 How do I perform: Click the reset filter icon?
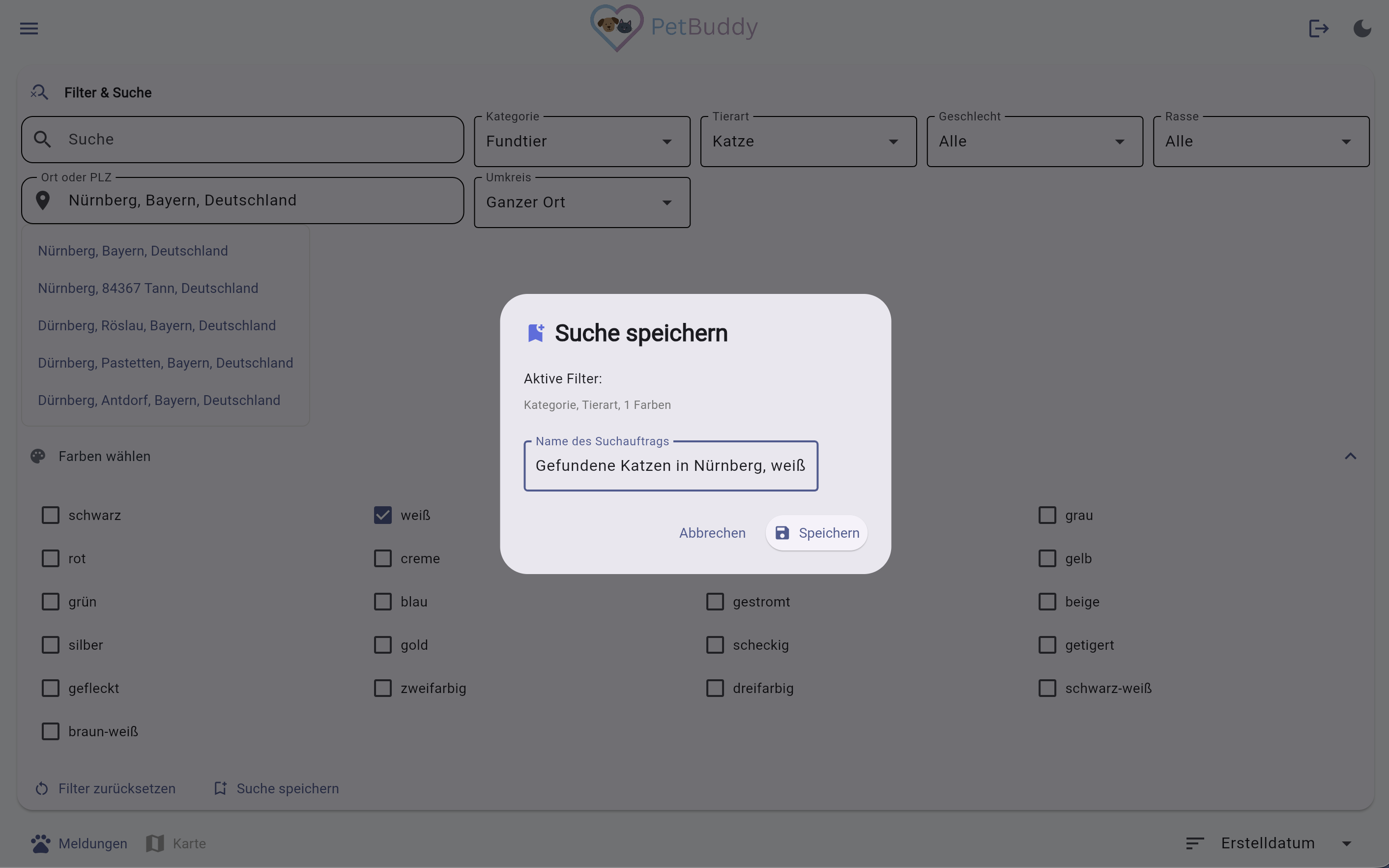(x=42, y=789)
